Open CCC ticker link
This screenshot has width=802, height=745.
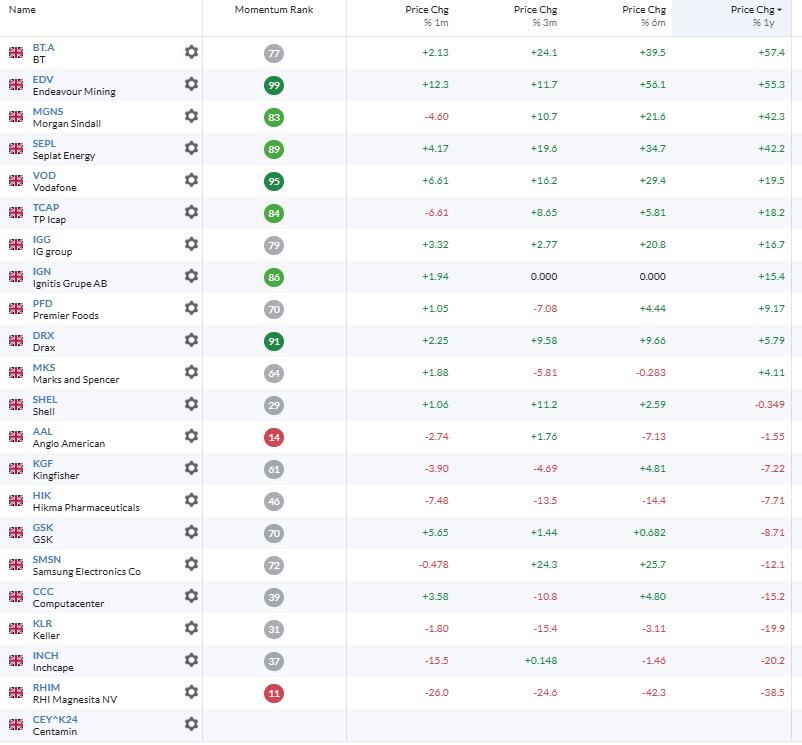(43, 592)
